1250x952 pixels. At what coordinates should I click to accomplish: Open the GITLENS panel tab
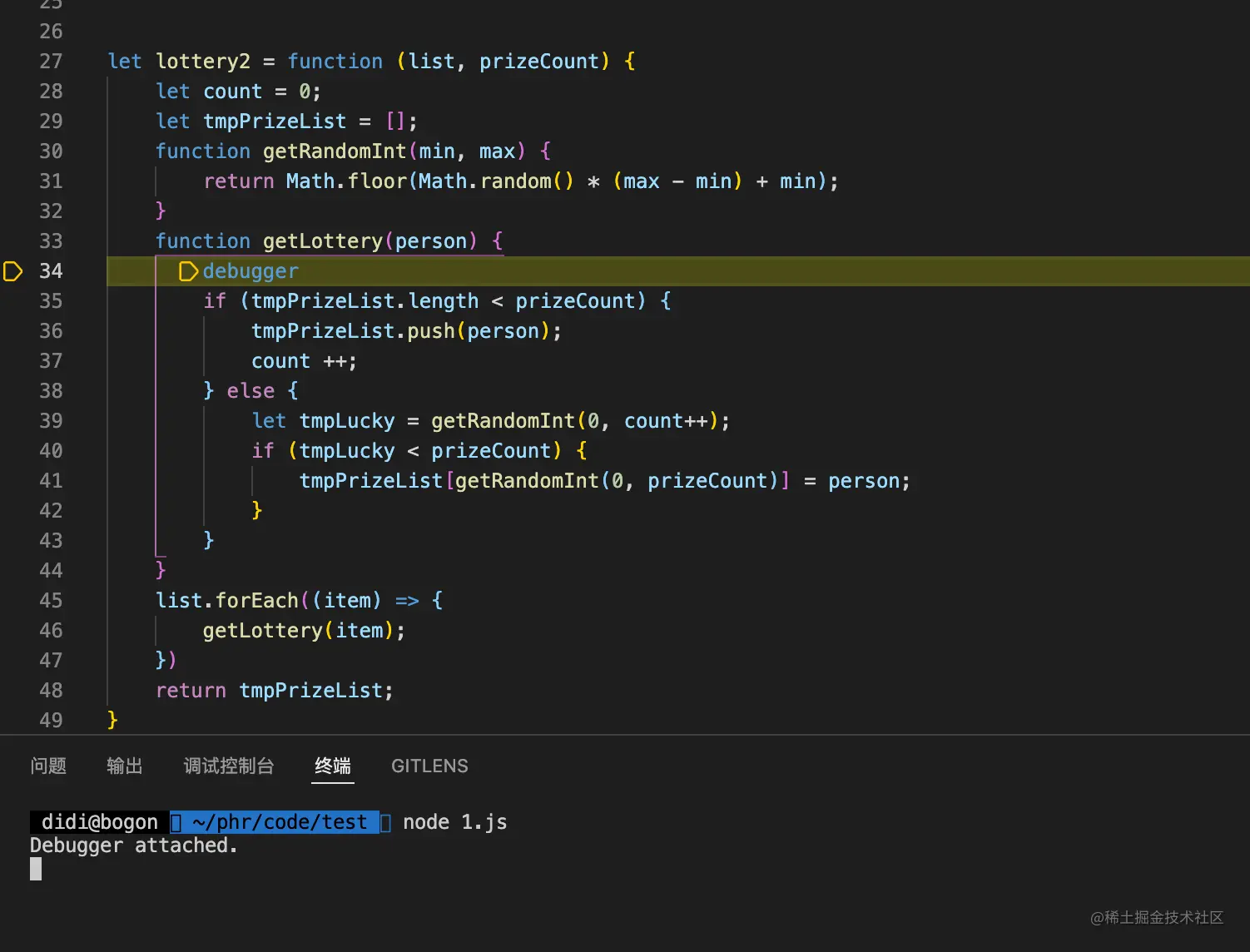429,766
